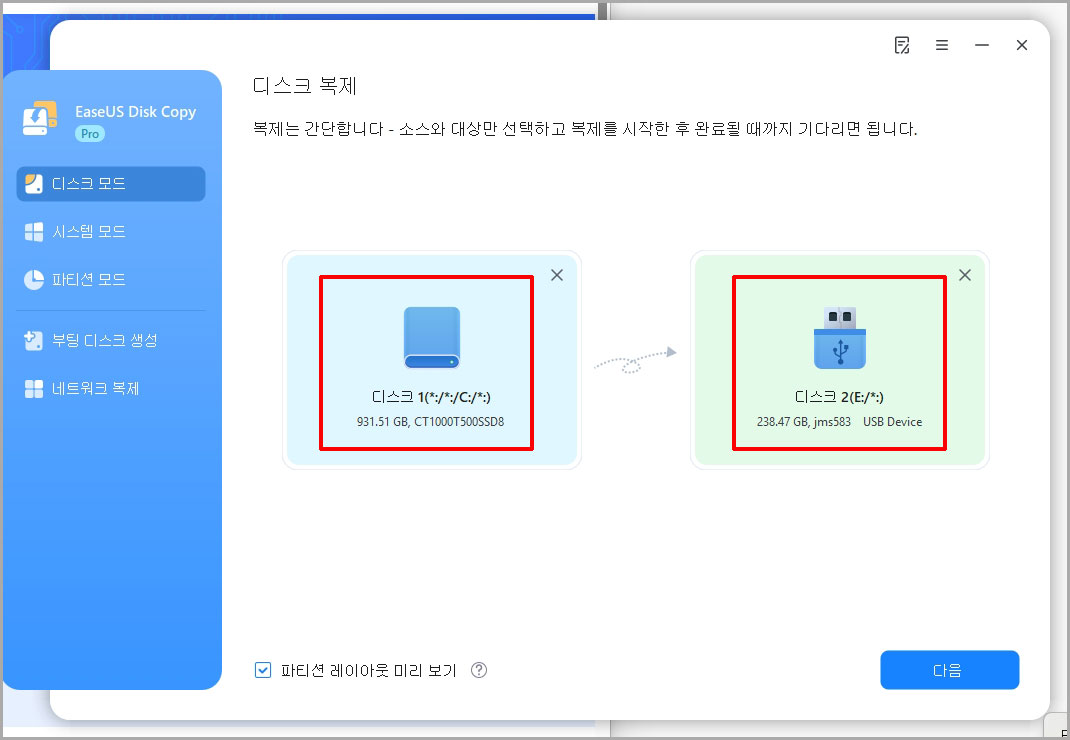This screenshot has width=1070, height=740.
Task: Select the 디스크 모드 menu entry
Action: pos(110,183)
